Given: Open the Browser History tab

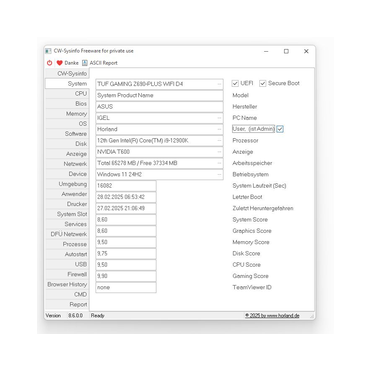Looking at the screenshot, I should (67, 284).
